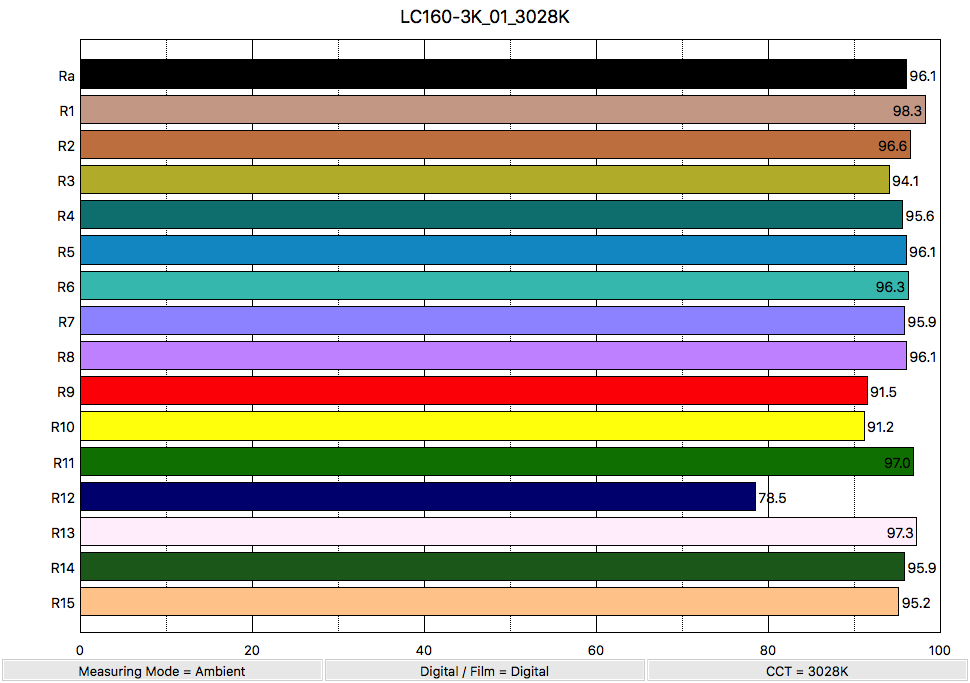
Task: Click the Digital / Film = Digital button
Action: coord(484,671)
